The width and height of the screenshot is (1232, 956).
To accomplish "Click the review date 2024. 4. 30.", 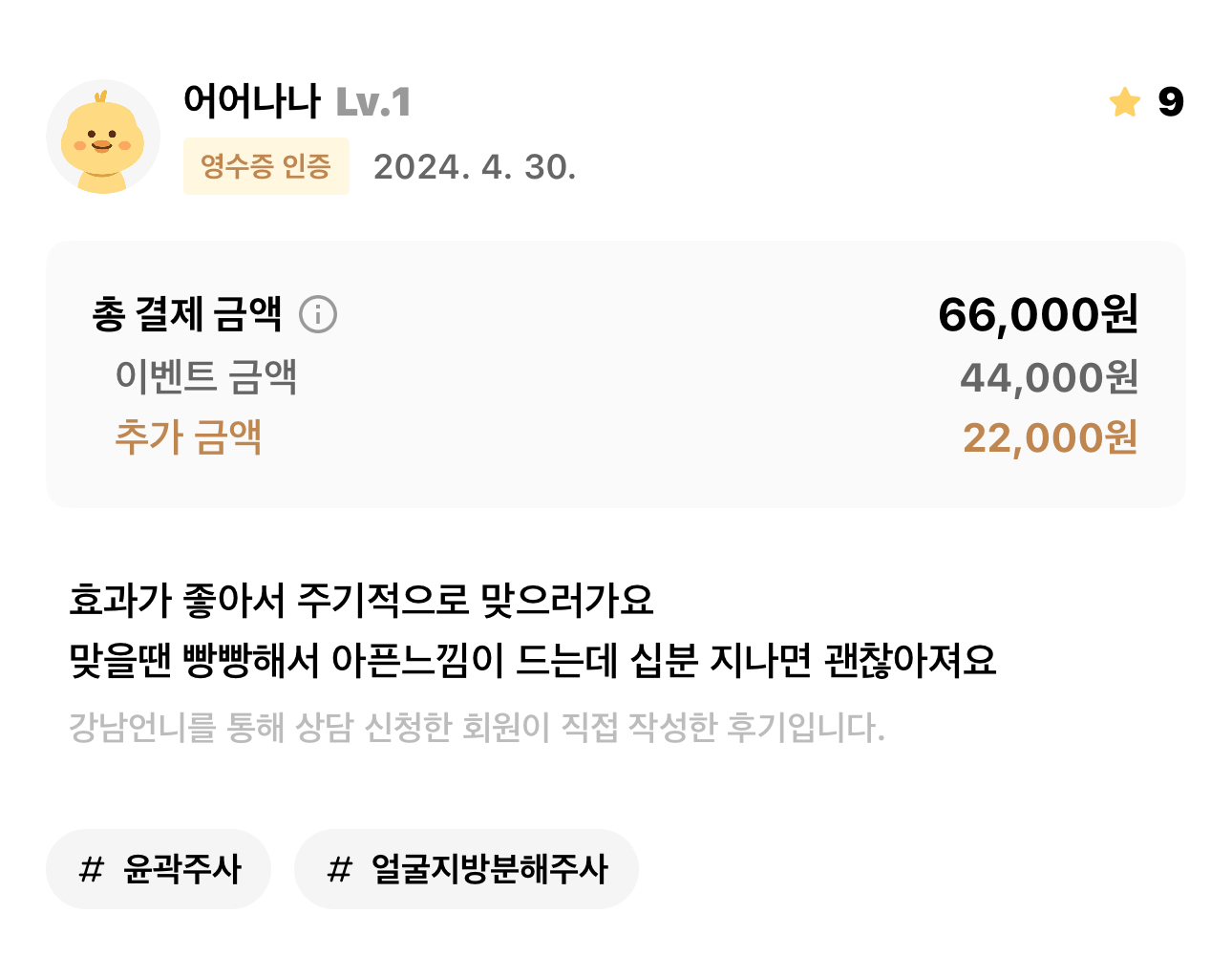I will [x=475, y=167].
